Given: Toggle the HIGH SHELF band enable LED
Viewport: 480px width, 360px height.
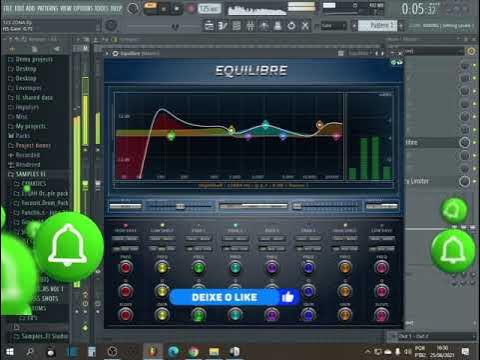Looking at the screenshot, I should coord(345,225).
